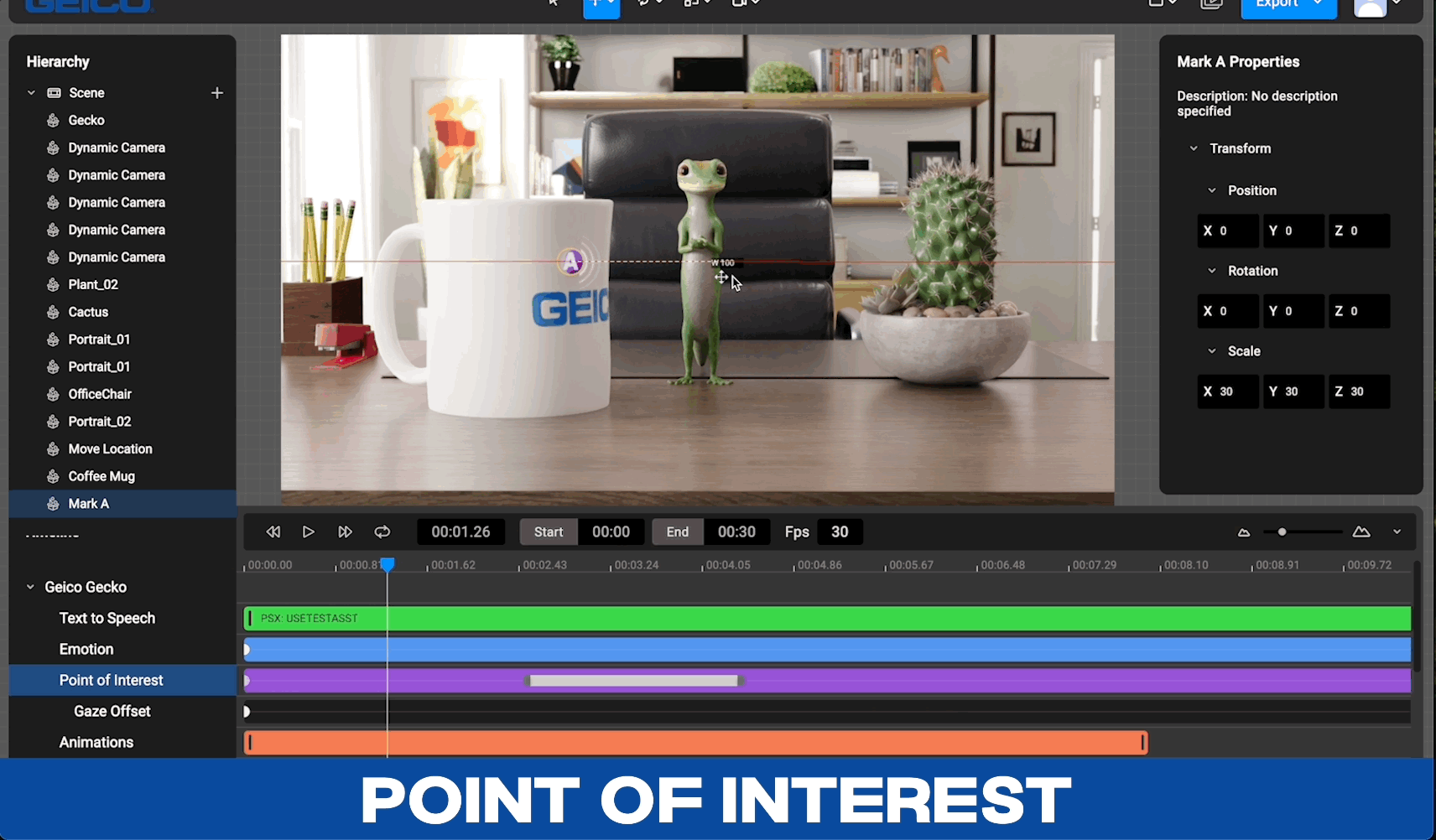The width and height of the screenshot is (1436, 840).
Task: Collapse the Scale section
Action: coord(1211,351)
